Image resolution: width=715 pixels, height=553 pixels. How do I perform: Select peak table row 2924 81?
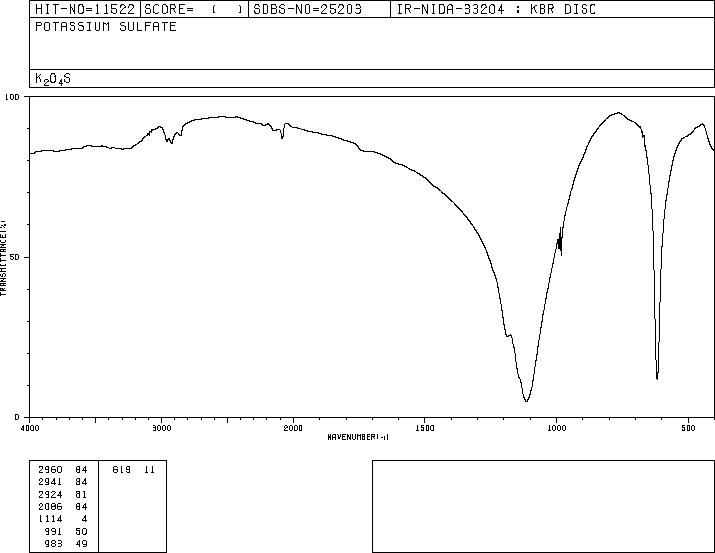tap(63, 495)
